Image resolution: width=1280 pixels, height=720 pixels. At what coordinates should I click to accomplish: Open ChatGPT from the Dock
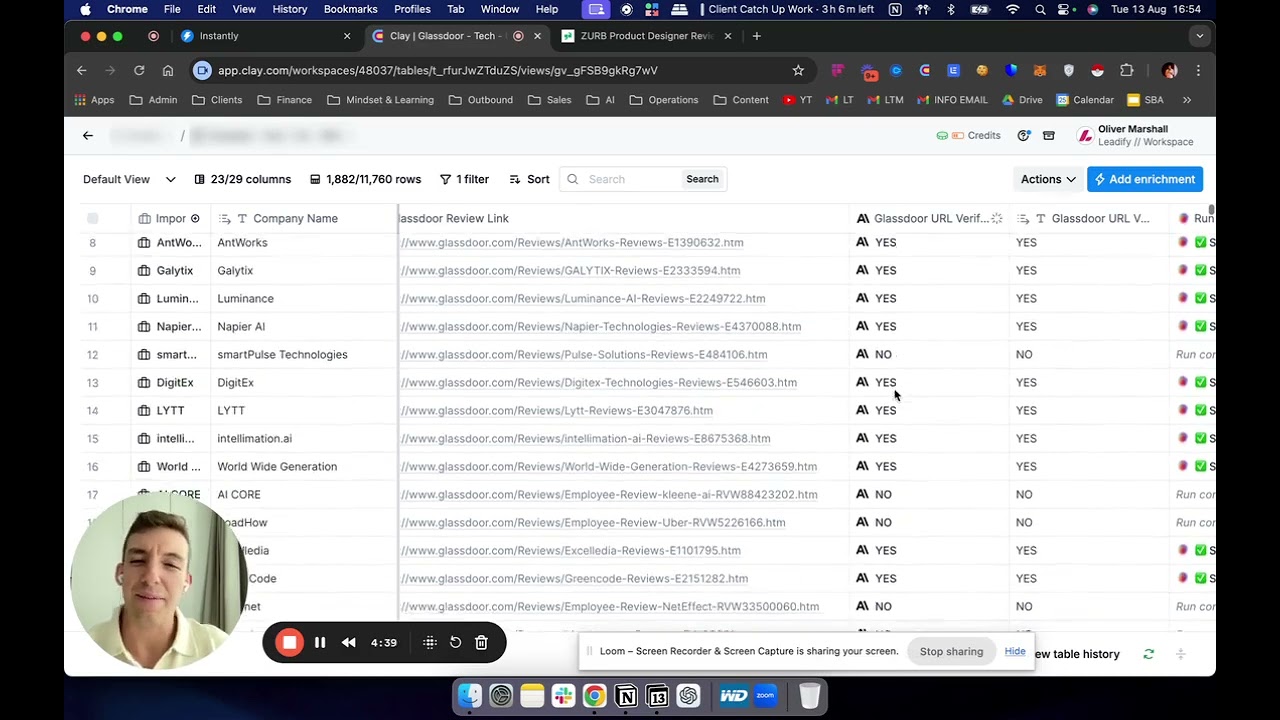pos(688,696)
